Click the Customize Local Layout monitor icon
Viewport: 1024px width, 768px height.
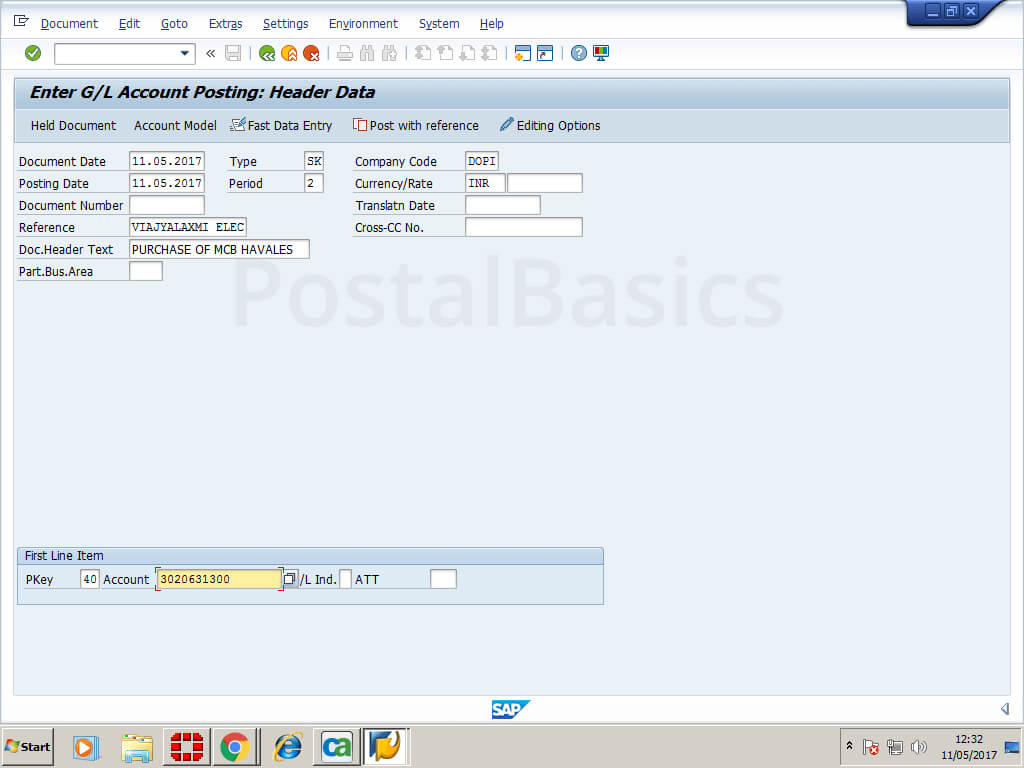point(601,53)
